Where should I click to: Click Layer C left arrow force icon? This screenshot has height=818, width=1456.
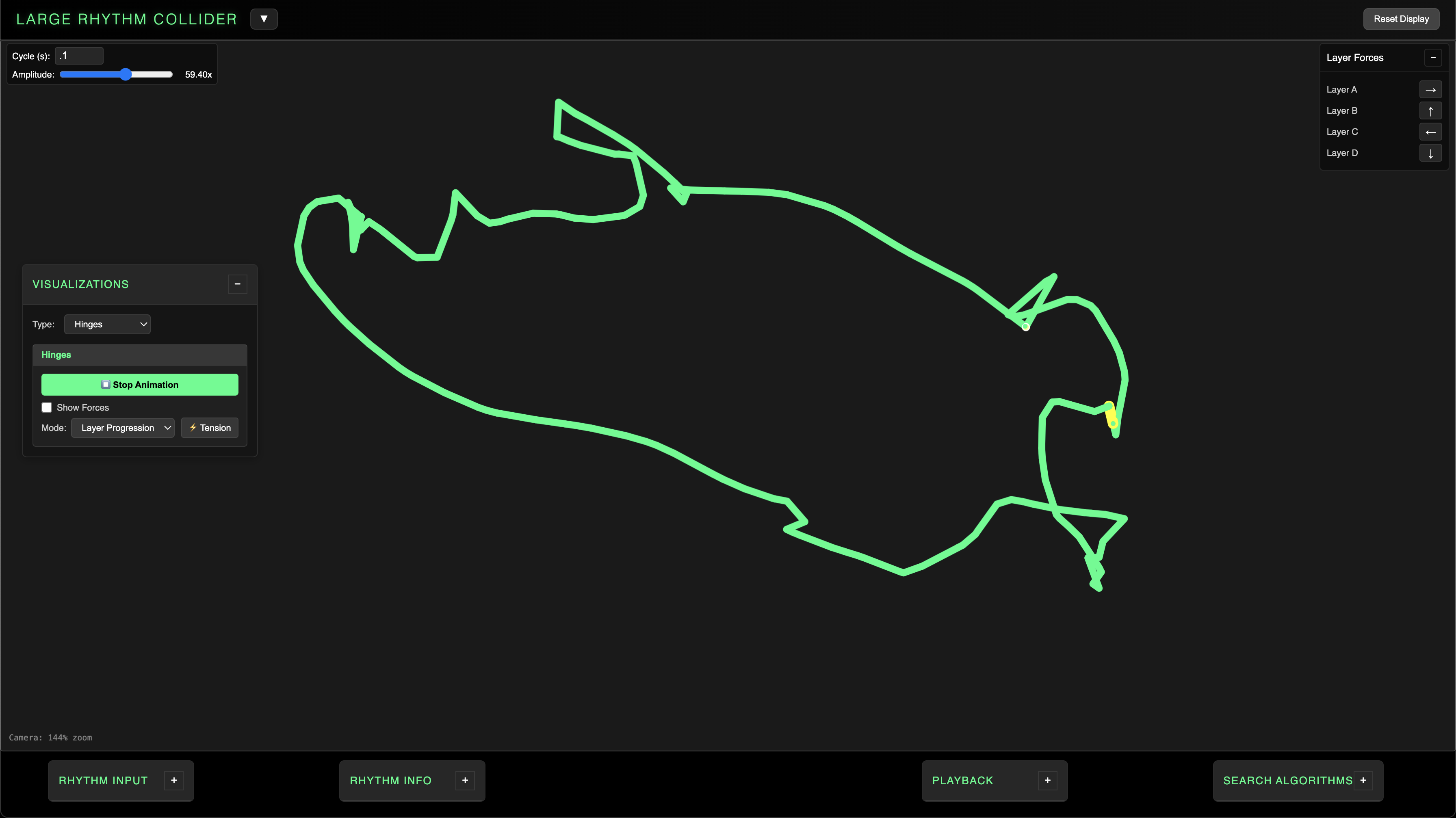(x=1430, y=132)
